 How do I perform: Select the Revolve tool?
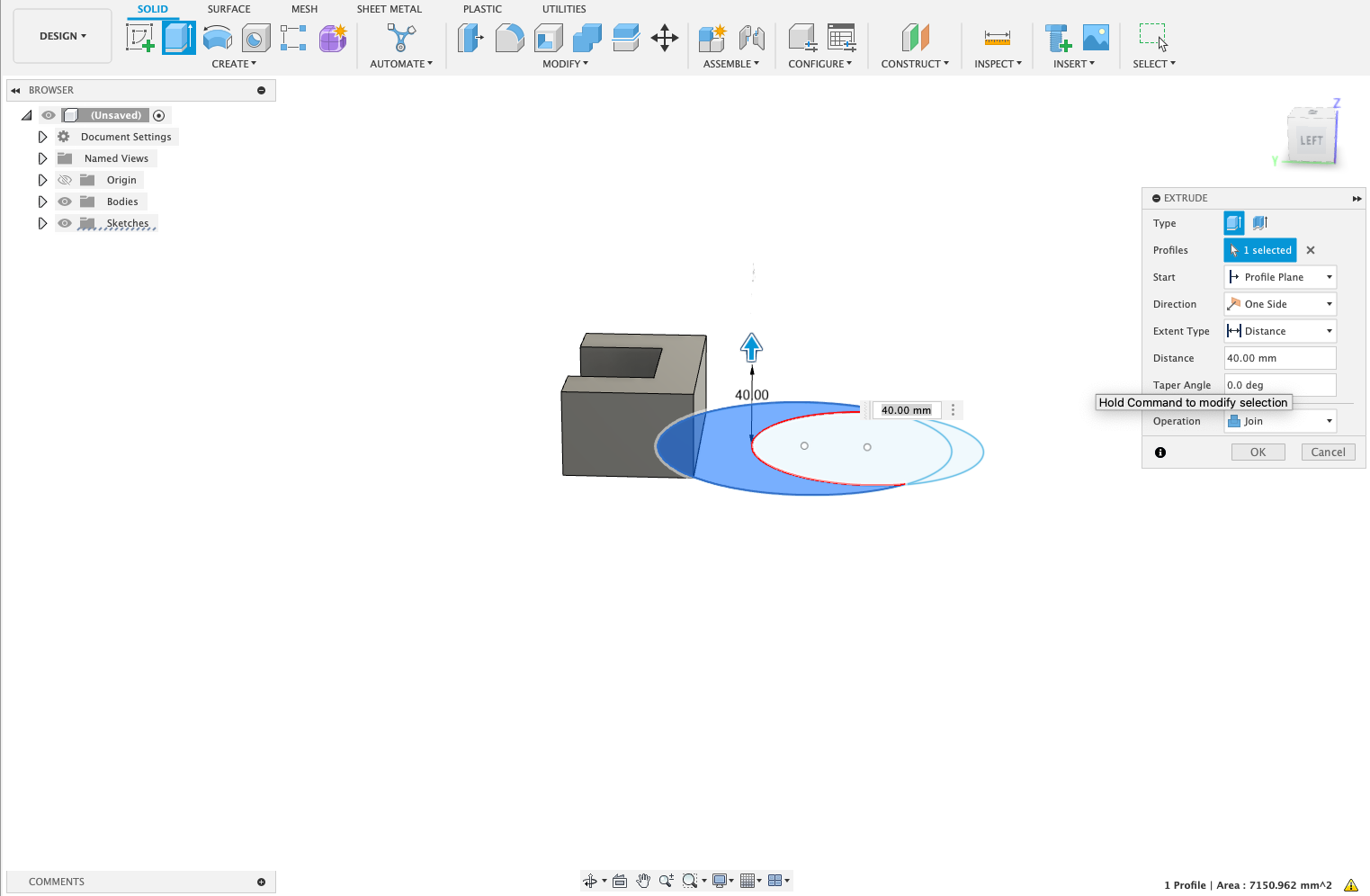pos(218,38)
